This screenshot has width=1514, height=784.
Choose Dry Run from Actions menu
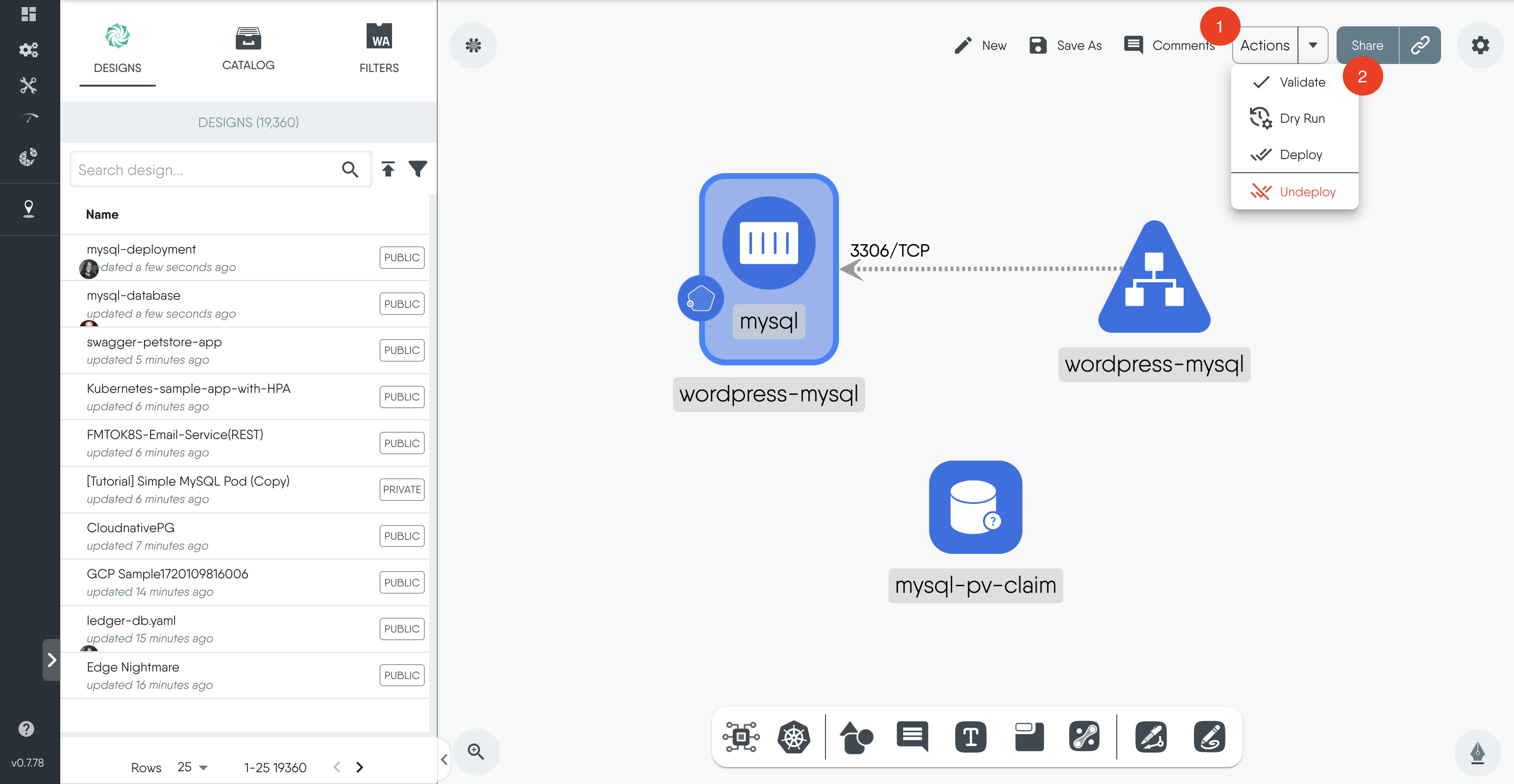(x=1302, y=119)
